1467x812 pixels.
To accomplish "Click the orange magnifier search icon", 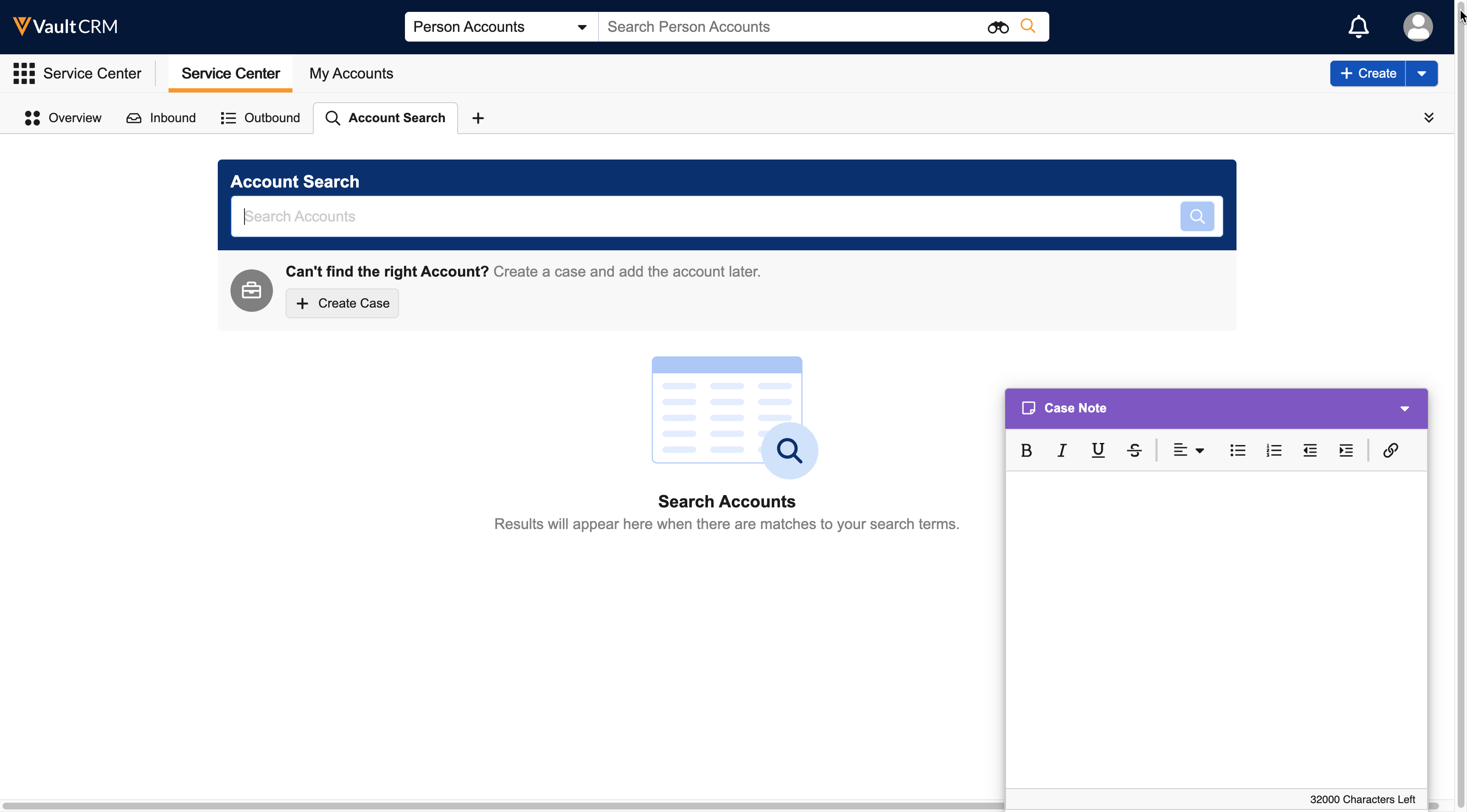I will click(1027, 26).
